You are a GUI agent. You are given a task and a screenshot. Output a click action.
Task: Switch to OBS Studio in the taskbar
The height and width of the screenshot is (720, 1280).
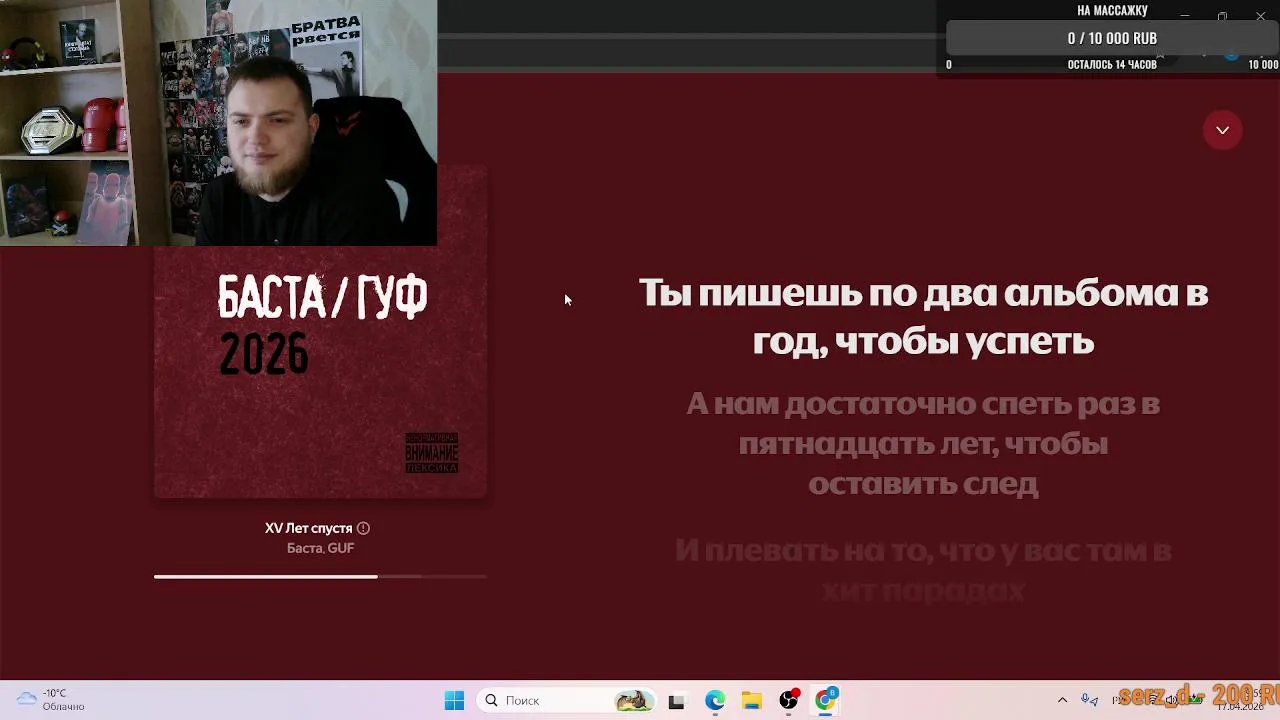pyautogui.click(x=789, y=701)
